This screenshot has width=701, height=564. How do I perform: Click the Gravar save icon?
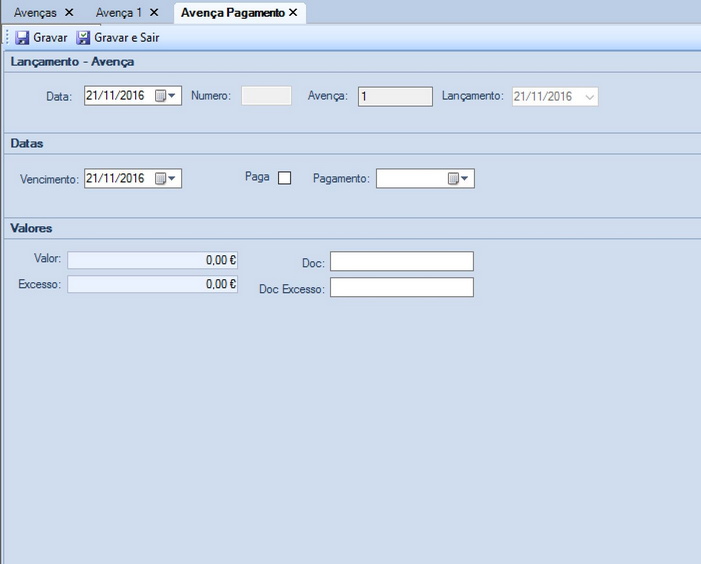(22, 38)
